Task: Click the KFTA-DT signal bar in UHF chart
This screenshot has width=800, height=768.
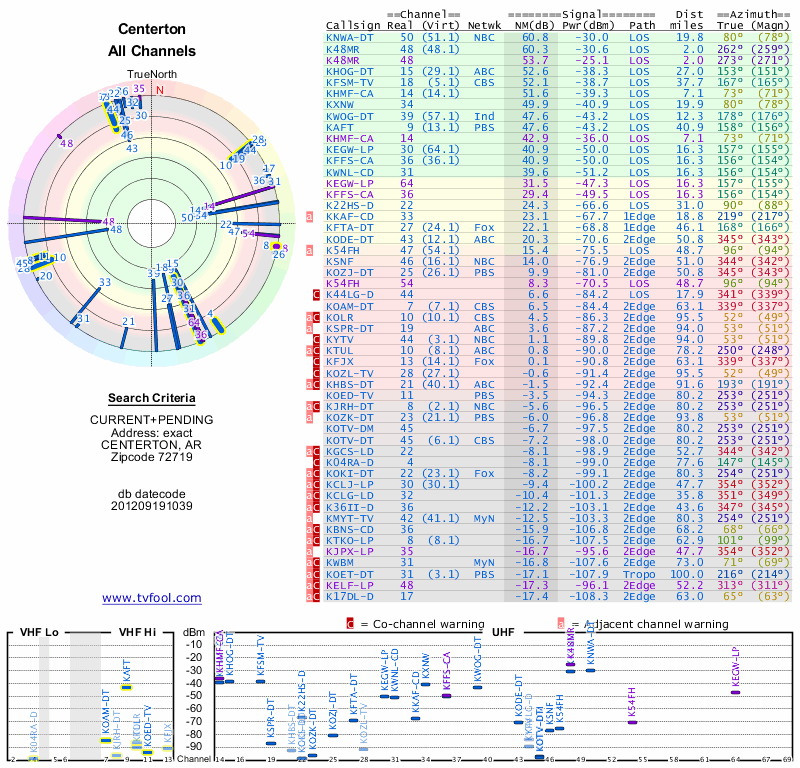Action: pyautogui.click(x=354, y=720)
